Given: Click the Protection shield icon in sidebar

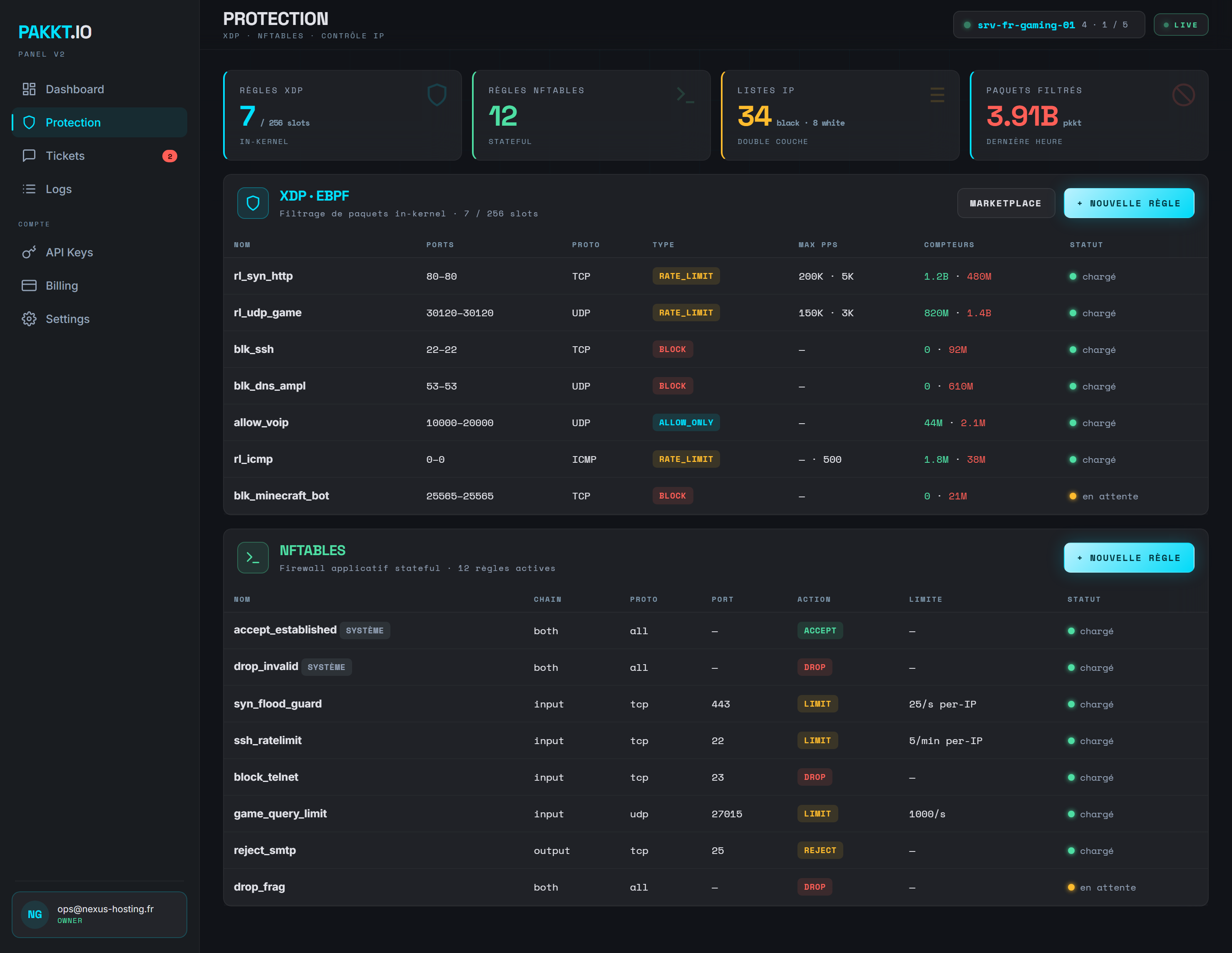Looking at the screenshot, I should [29, 122].
